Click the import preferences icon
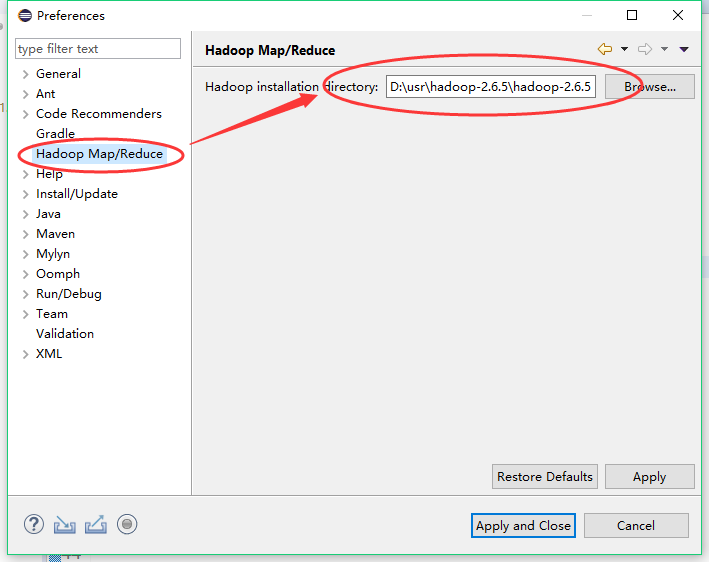This screenshot has width=709, height=562. (65, 525)
